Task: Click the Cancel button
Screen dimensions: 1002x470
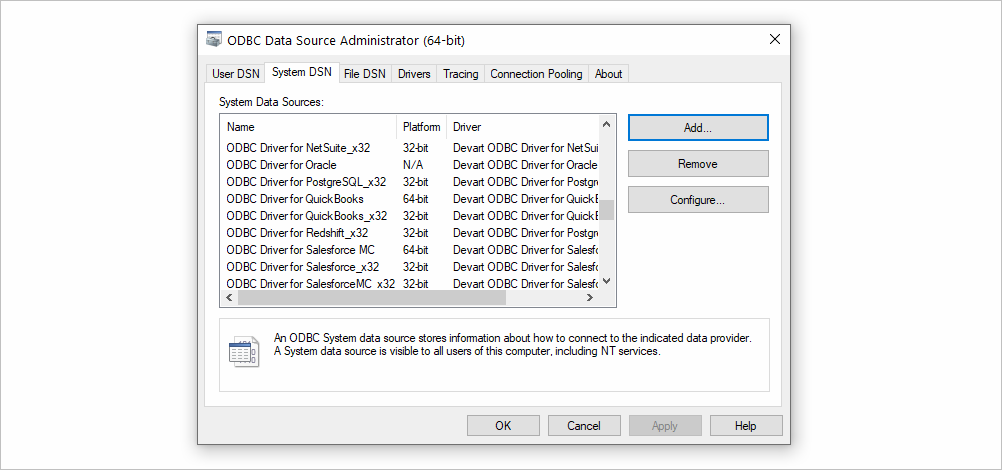Action: (584, 426)
